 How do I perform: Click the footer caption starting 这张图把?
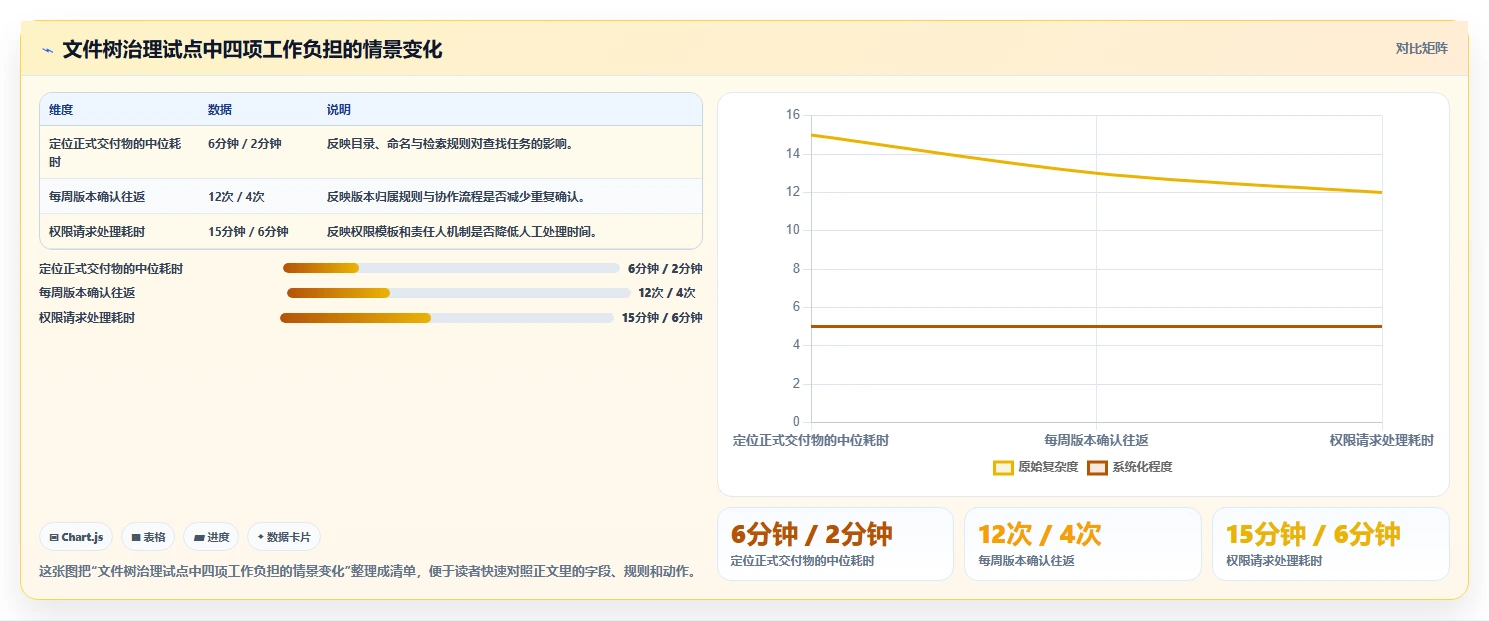click(x=367, y=572)
